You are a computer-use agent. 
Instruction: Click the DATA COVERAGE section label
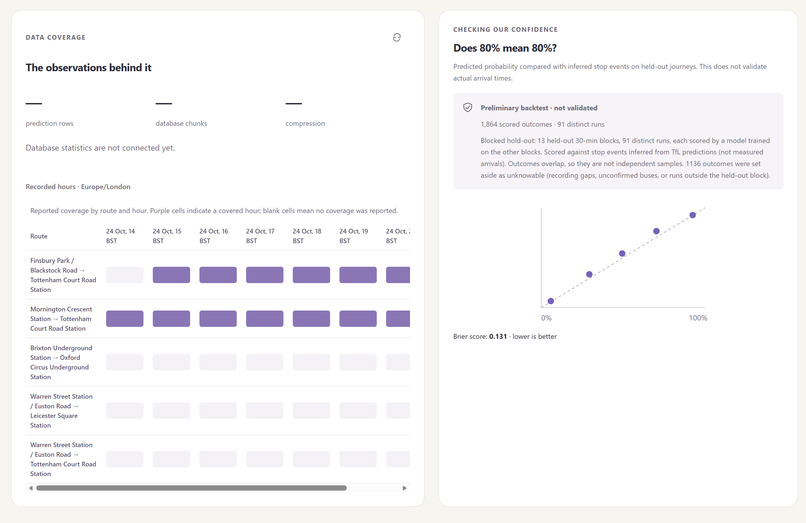56,38
